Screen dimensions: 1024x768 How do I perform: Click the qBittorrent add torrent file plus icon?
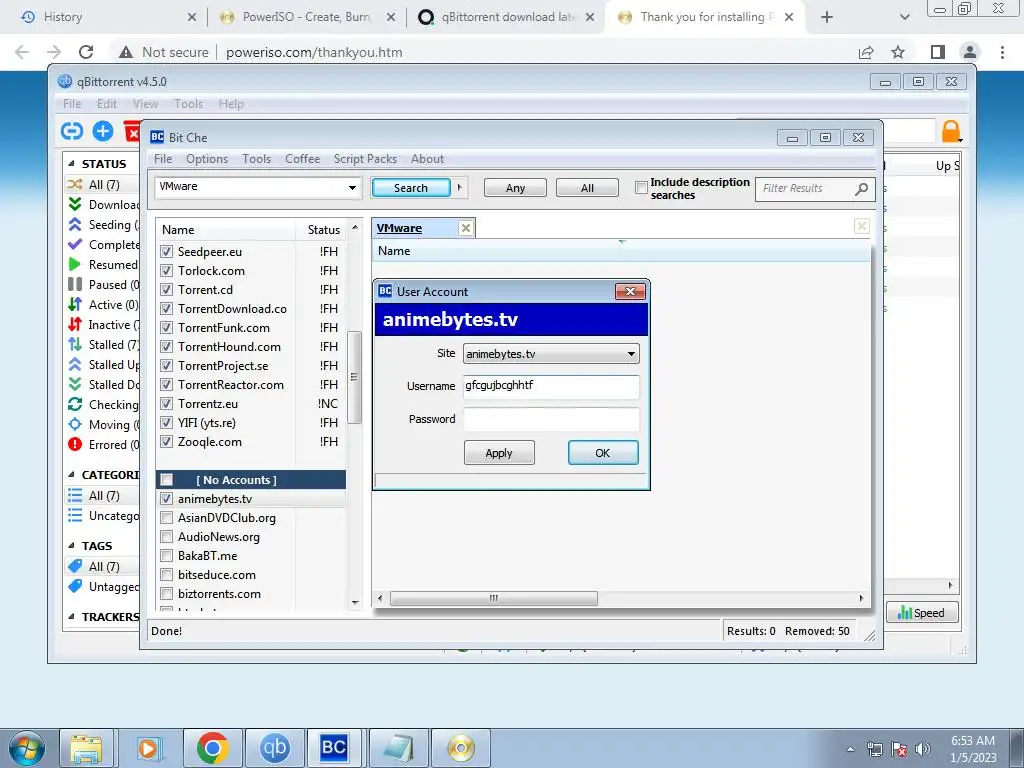103,131
